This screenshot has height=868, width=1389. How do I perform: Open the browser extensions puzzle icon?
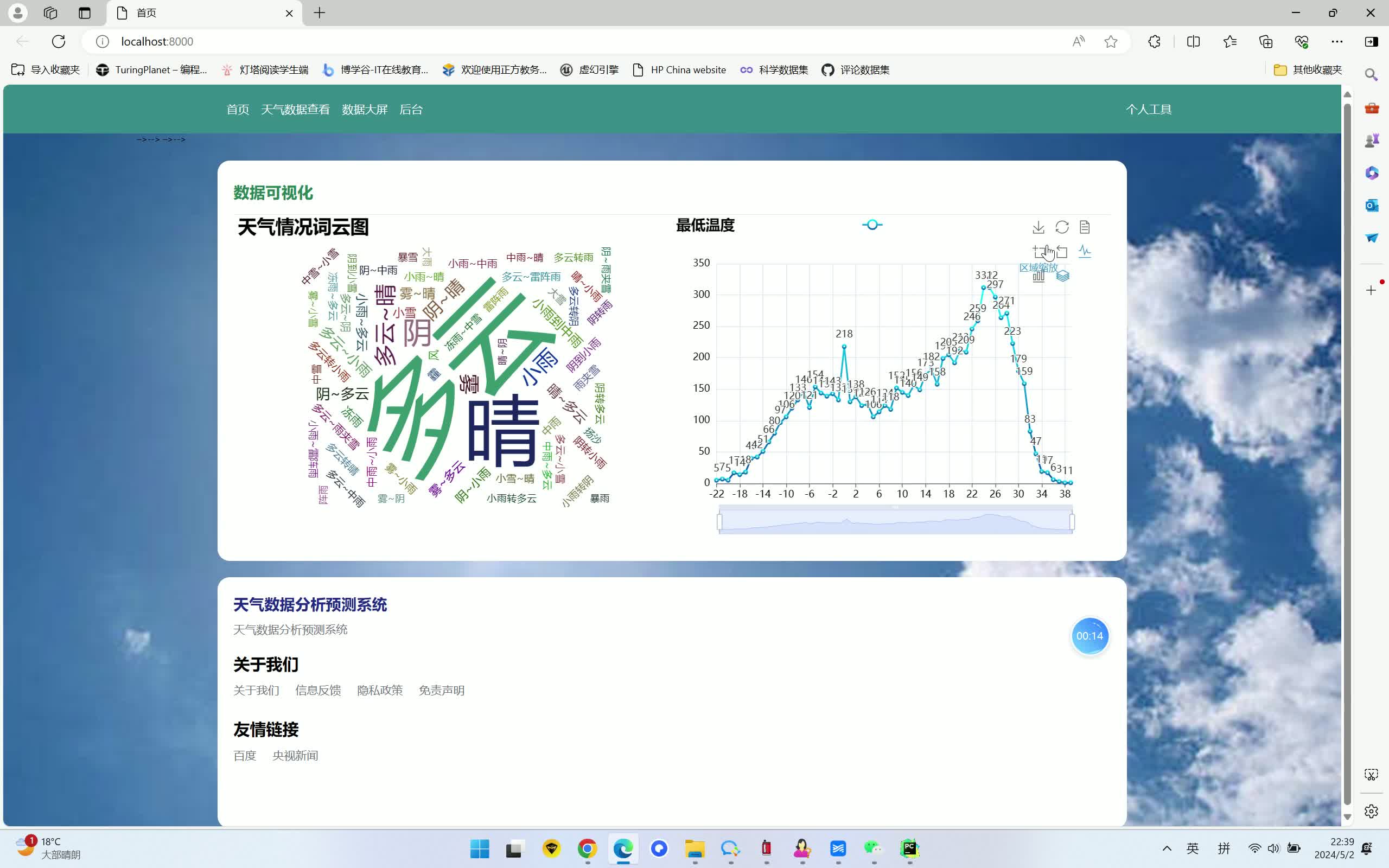[1154, 41]
